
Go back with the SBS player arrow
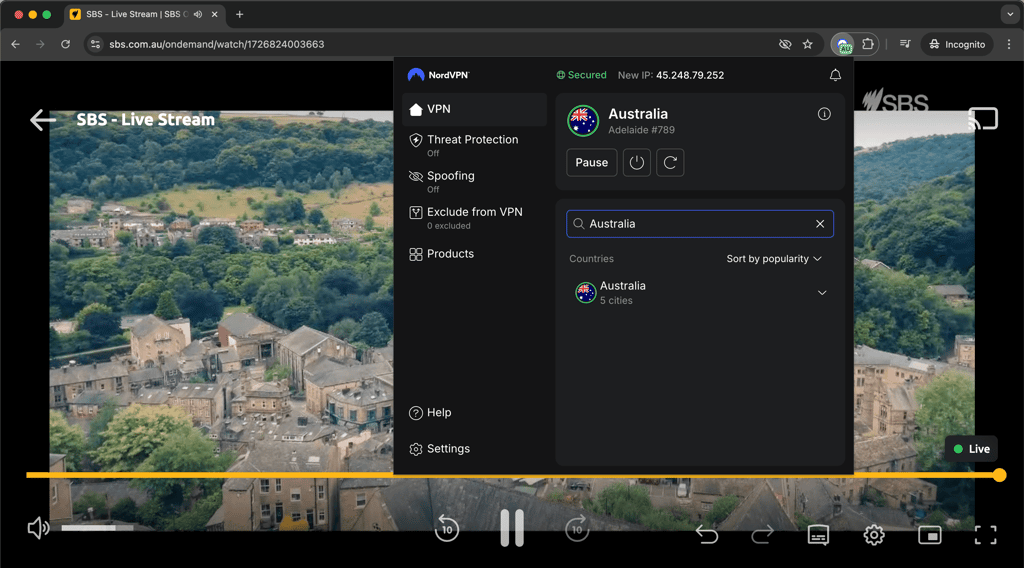43,119
